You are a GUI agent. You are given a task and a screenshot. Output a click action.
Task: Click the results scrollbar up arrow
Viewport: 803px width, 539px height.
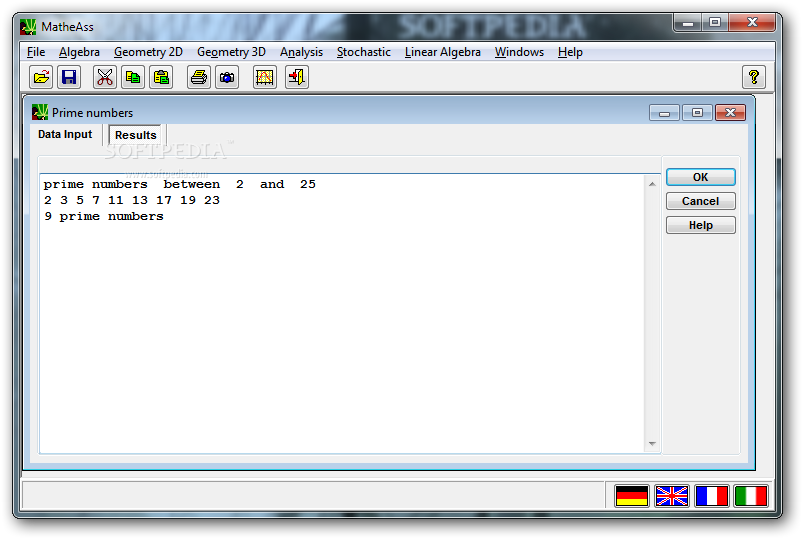click(652, 184)
